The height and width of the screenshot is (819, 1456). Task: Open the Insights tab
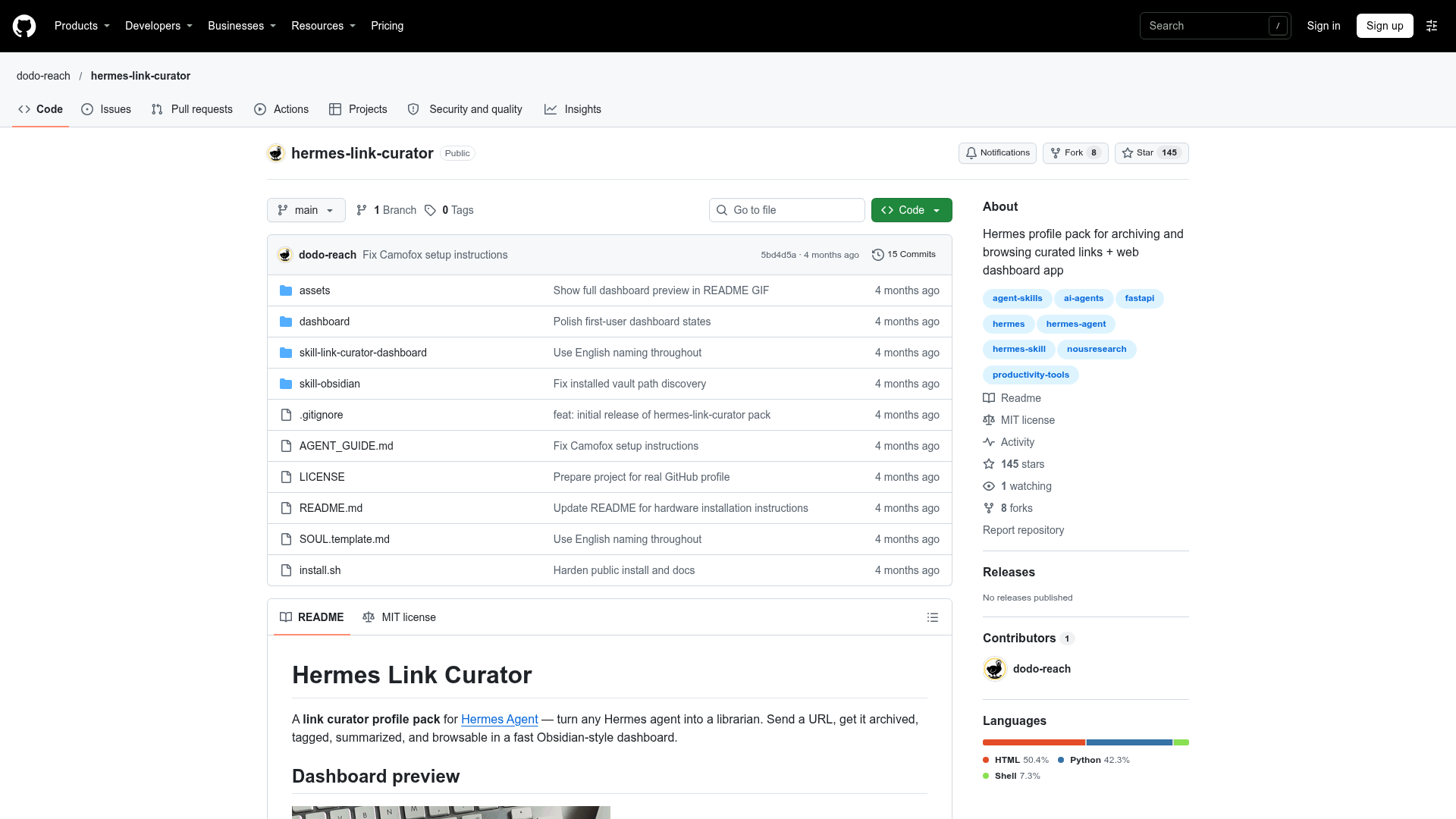(x=573, y=109)
